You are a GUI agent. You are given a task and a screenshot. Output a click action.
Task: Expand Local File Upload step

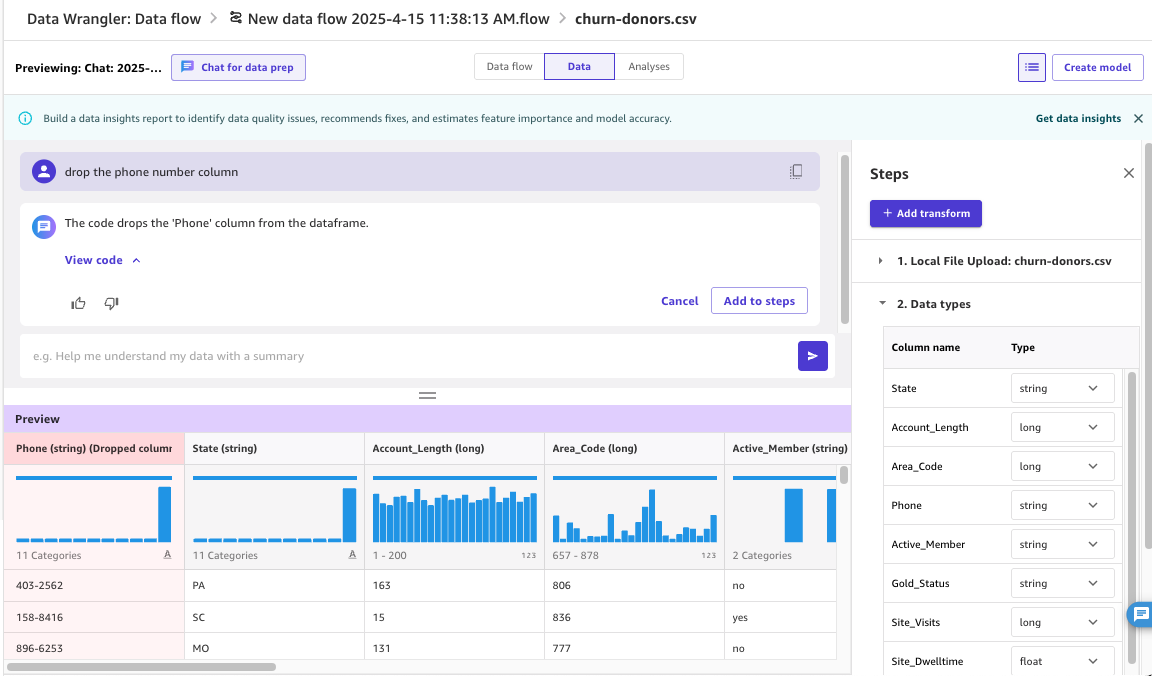(x=881, y=261)
